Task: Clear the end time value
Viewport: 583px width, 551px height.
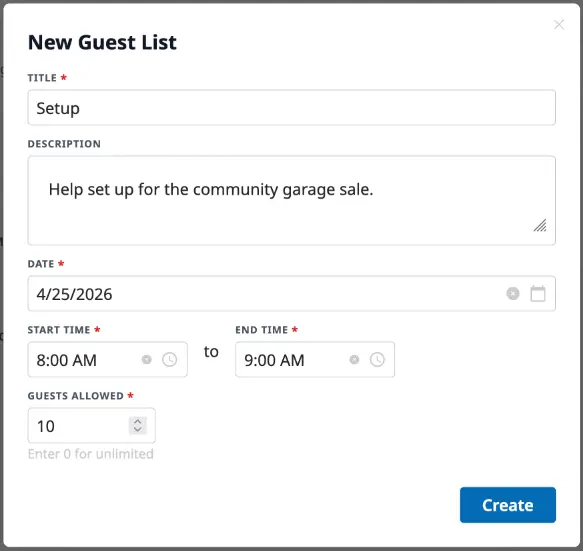Action: coord(354,360)
